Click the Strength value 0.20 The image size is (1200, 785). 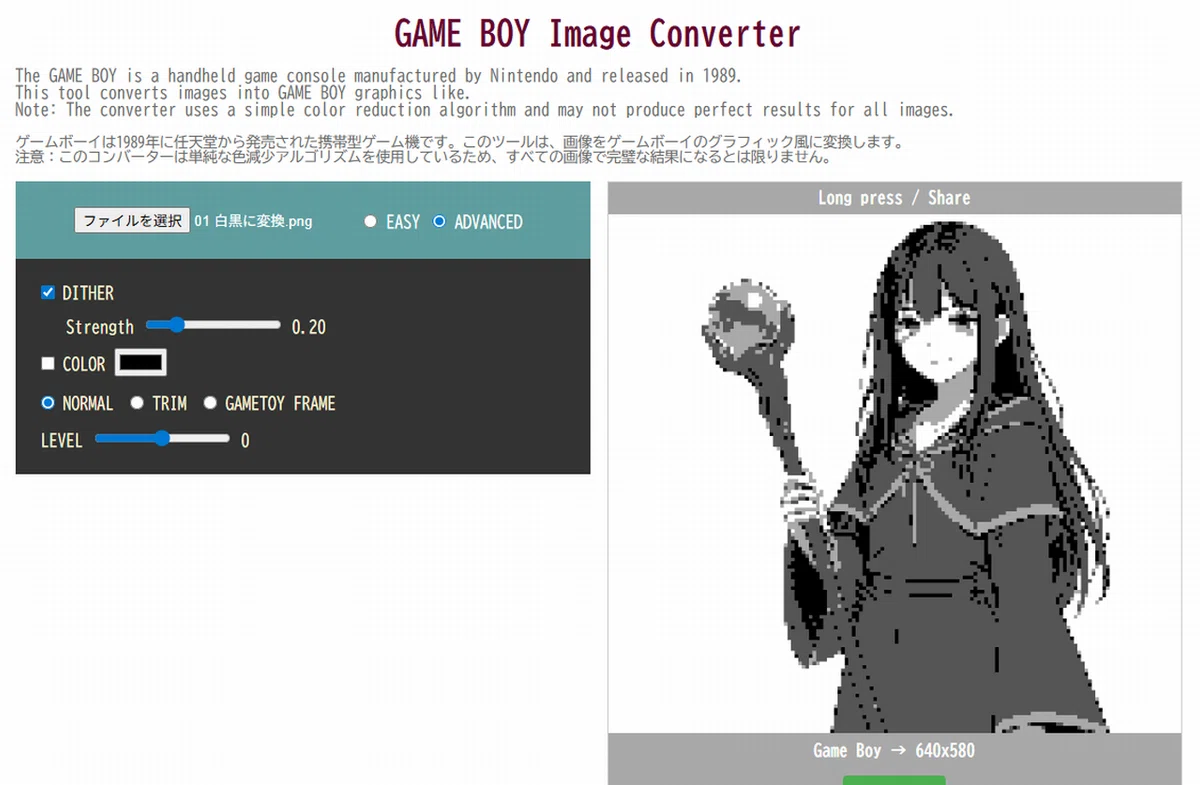coord(309,327)
